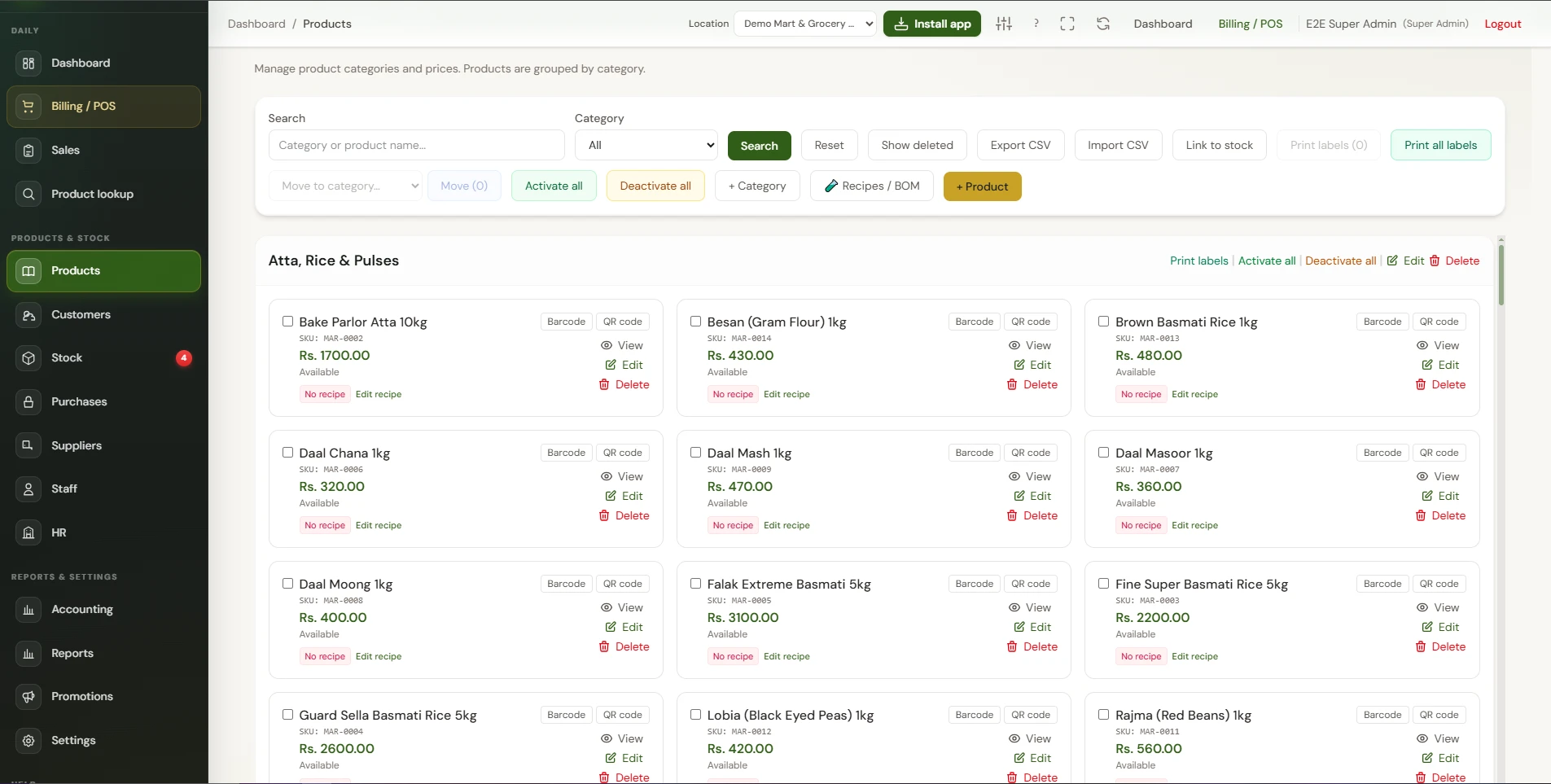This screenshot has height=784, width=1551.
Task: Open Billing / POS in top navigation
Action: (x=1251, y=24)
